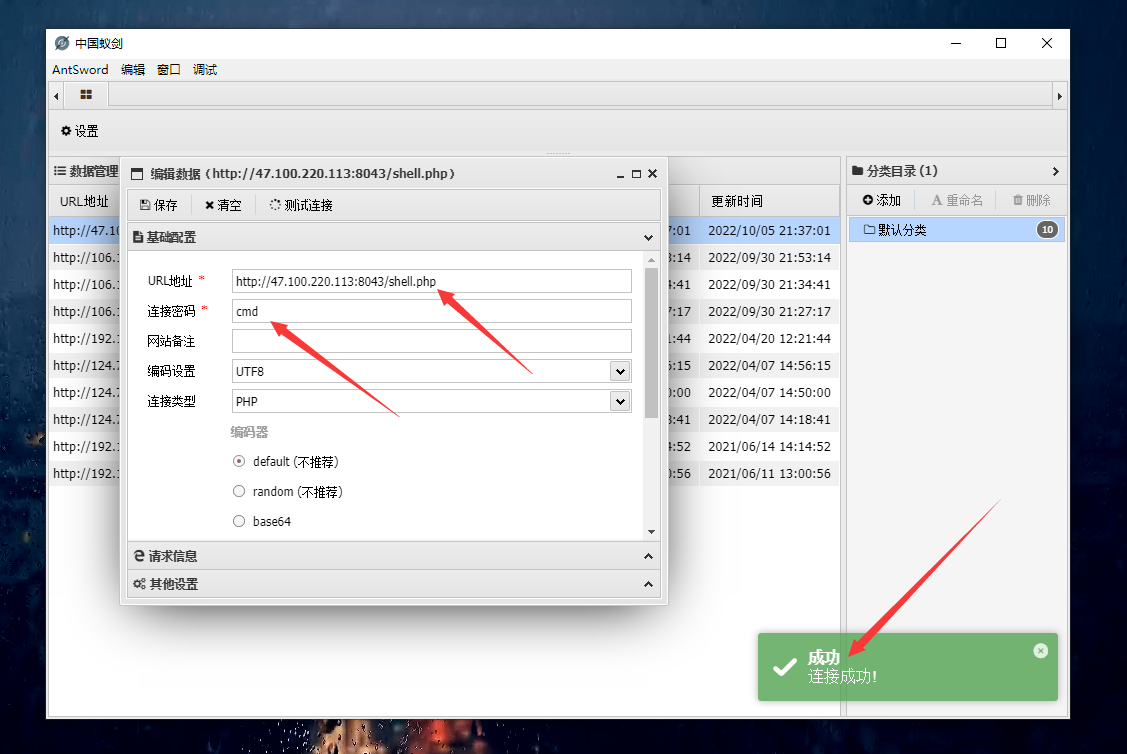Click the URL地址 column header
The width and height of the screenshot is (1127, 754).
(84, 201)
